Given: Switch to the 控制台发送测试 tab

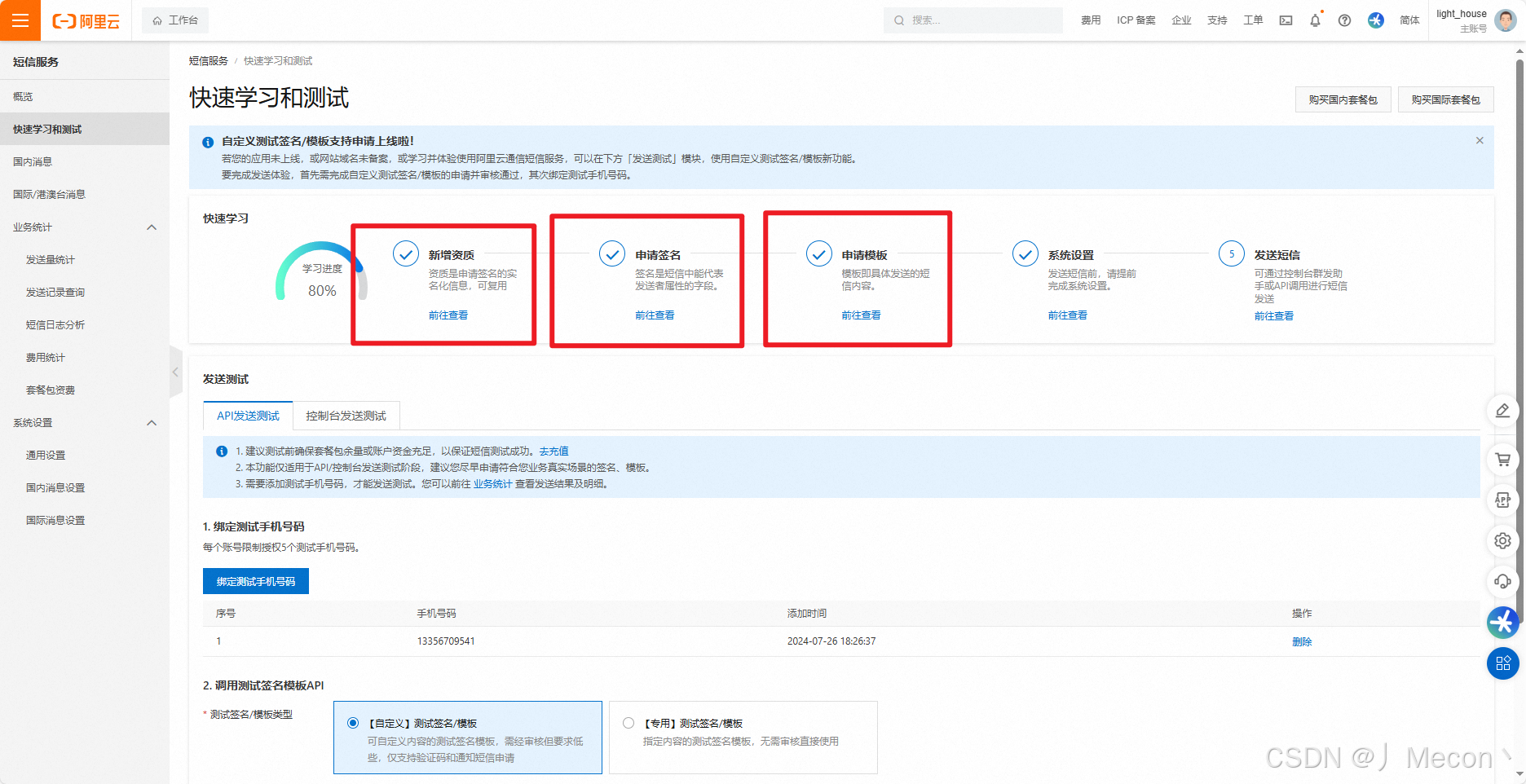Looking at the screenshot, I should (x=346, y=416).
